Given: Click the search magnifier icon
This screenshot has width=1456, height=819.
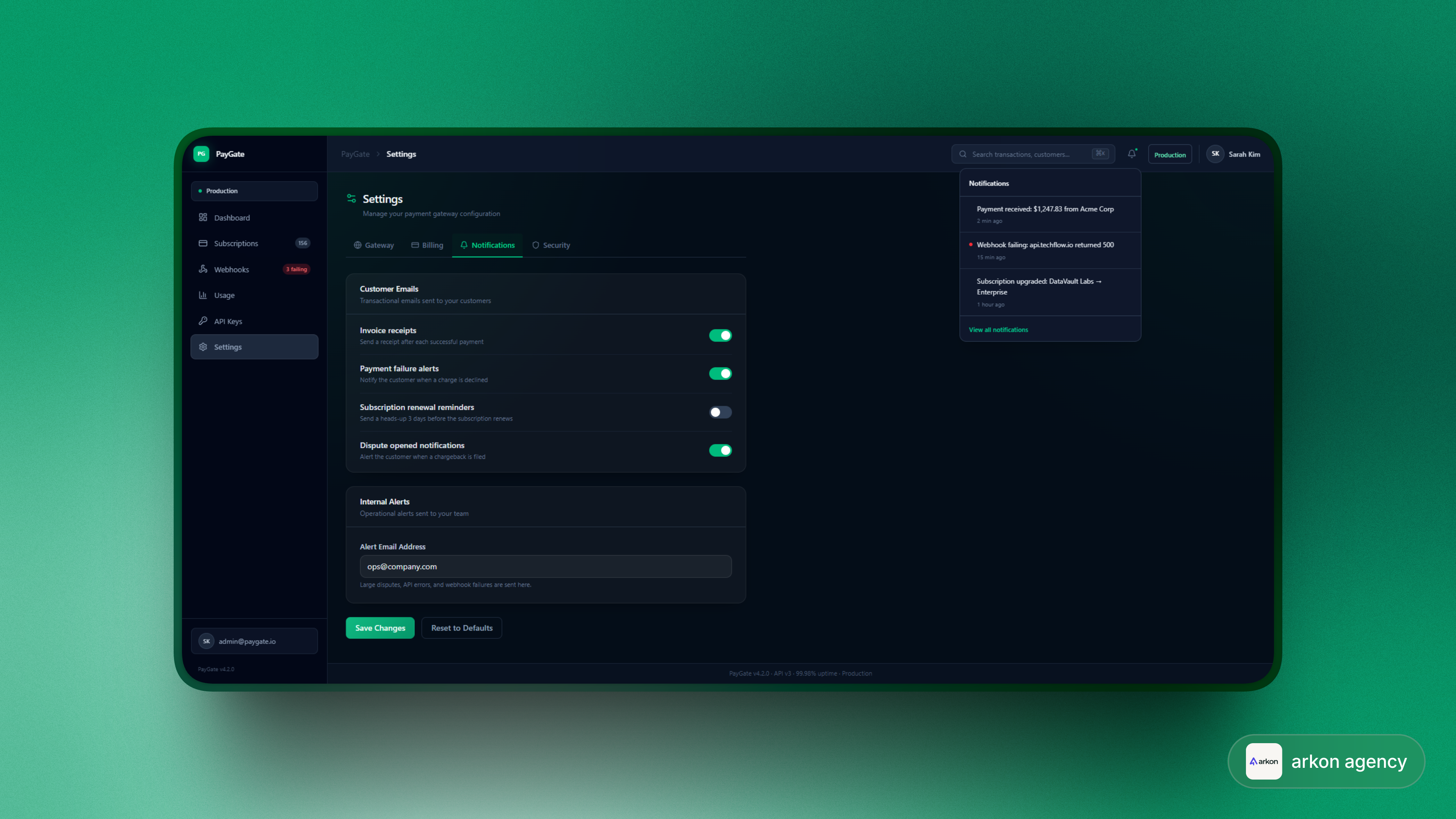Looking at the screenshot, I should tap(963, 154).
